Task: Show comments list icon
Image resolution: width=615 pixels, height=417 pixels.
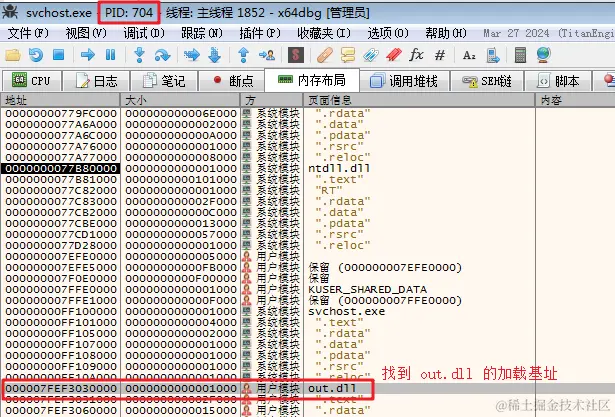Action: click(x=348, y=55)
